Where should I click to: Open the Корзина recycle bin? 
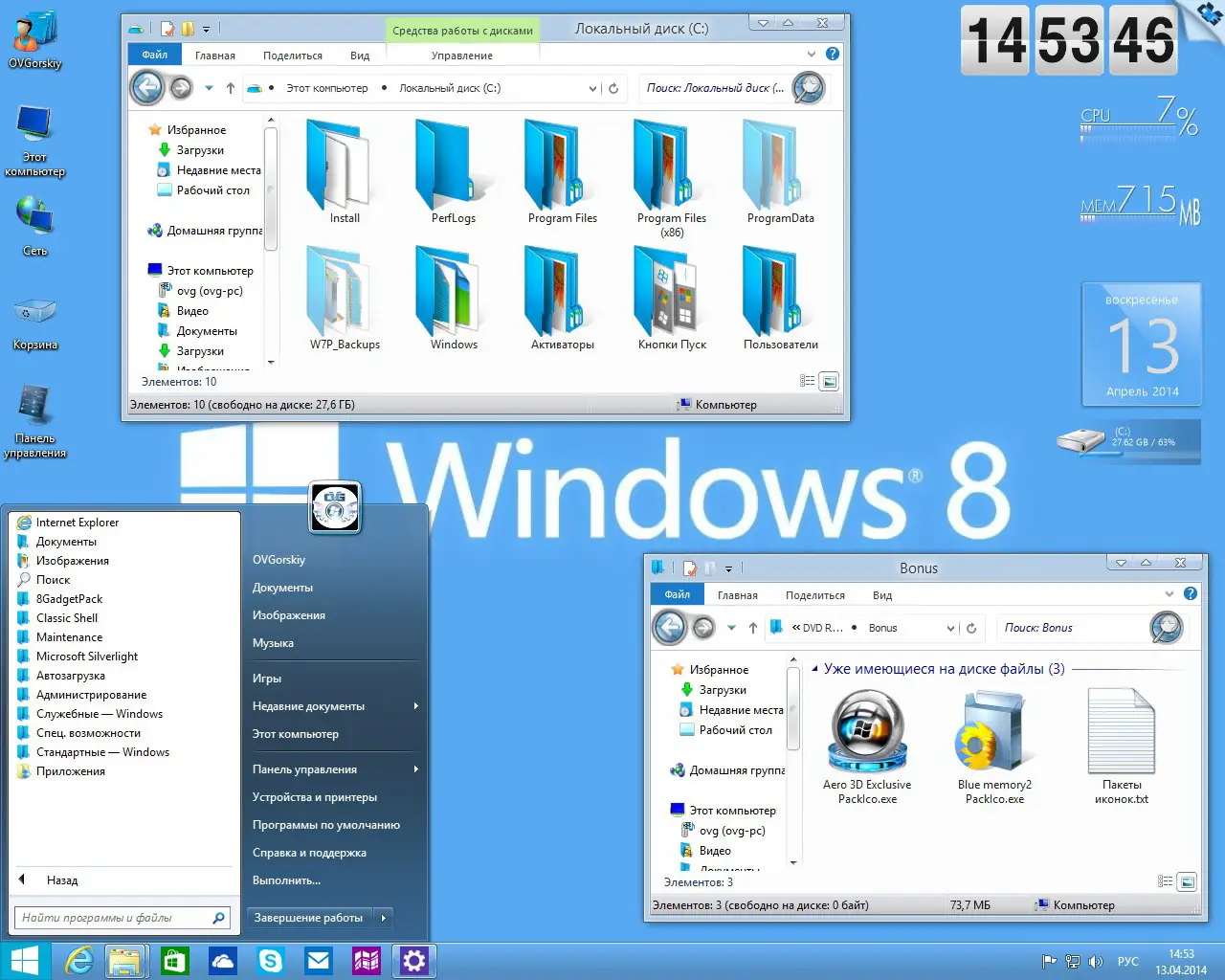pos(35,323)
